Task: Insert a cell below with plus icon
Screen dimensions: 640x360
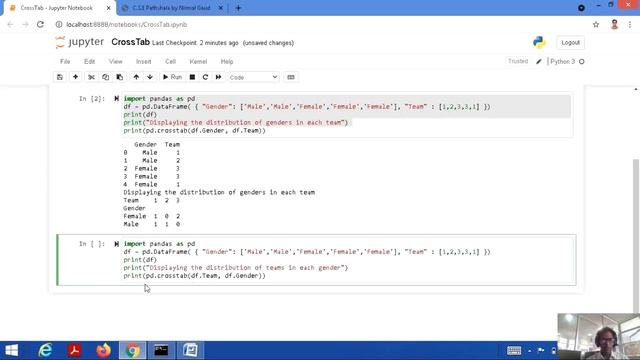Action: pos(76,77)
